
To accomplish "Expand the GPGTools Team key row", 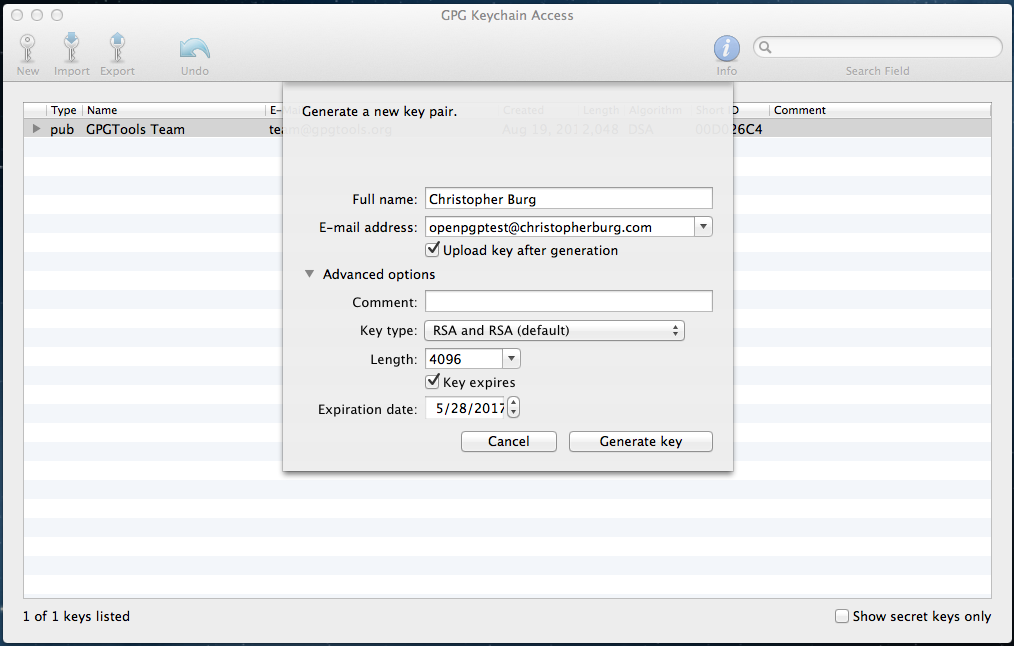I will (x=36, y=129).
